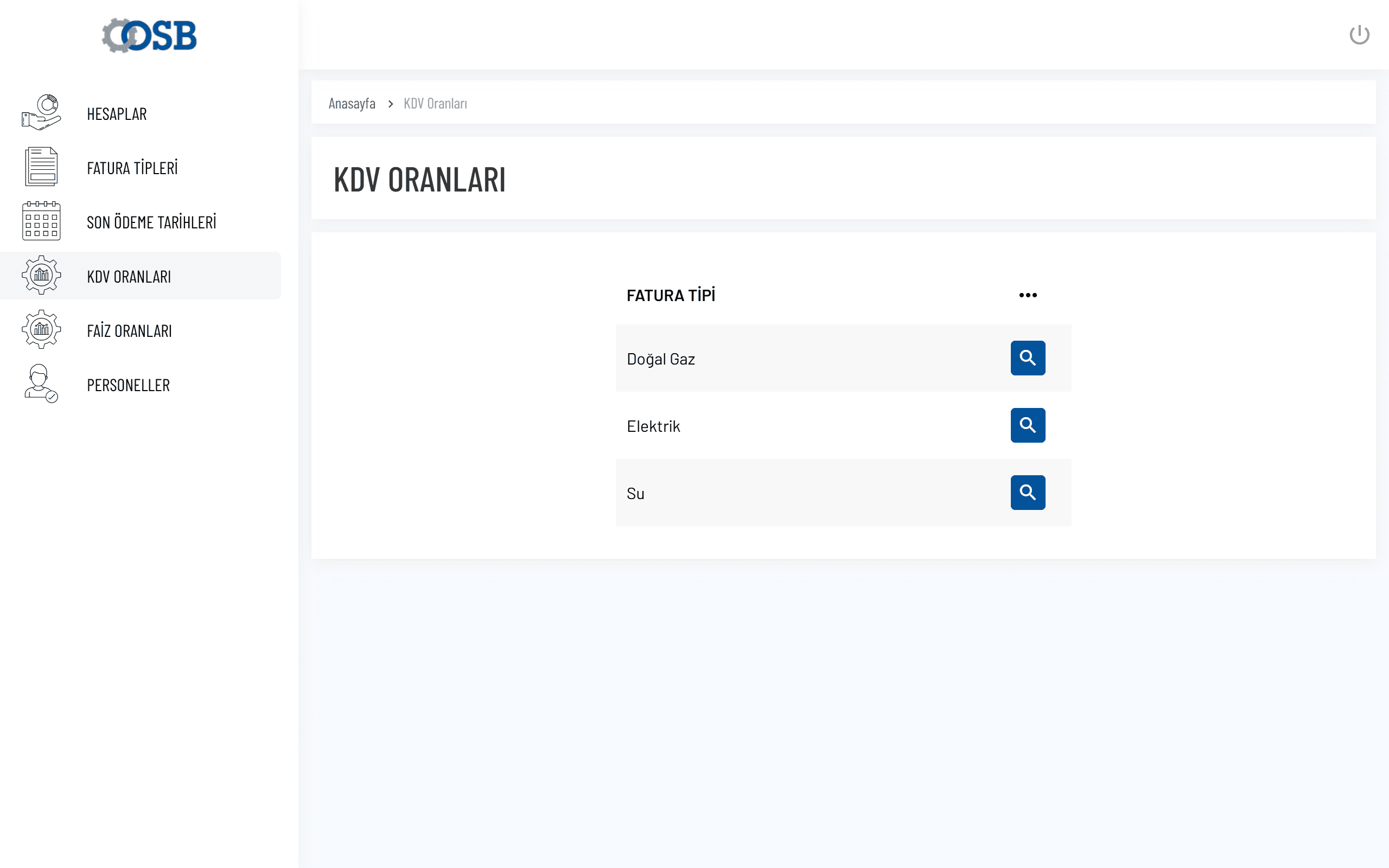Click the FATURA TİPİ column header

(x=671, y=296)
